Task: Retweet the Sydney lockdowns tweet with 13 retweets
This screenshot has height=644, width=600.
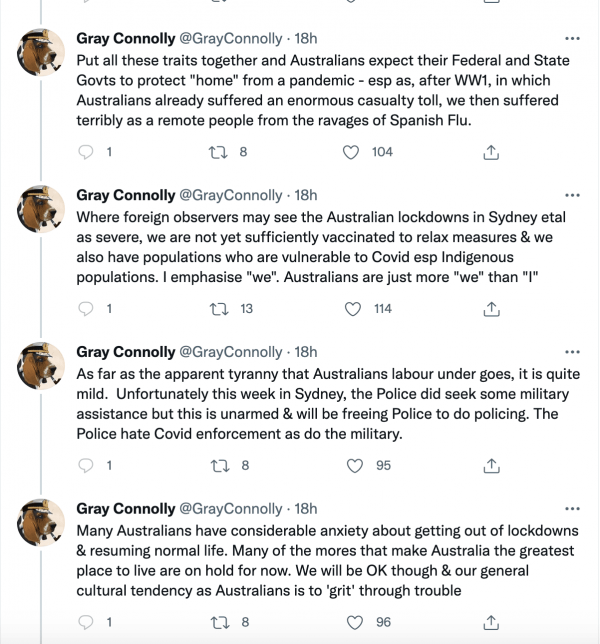Action: point(219,309)
